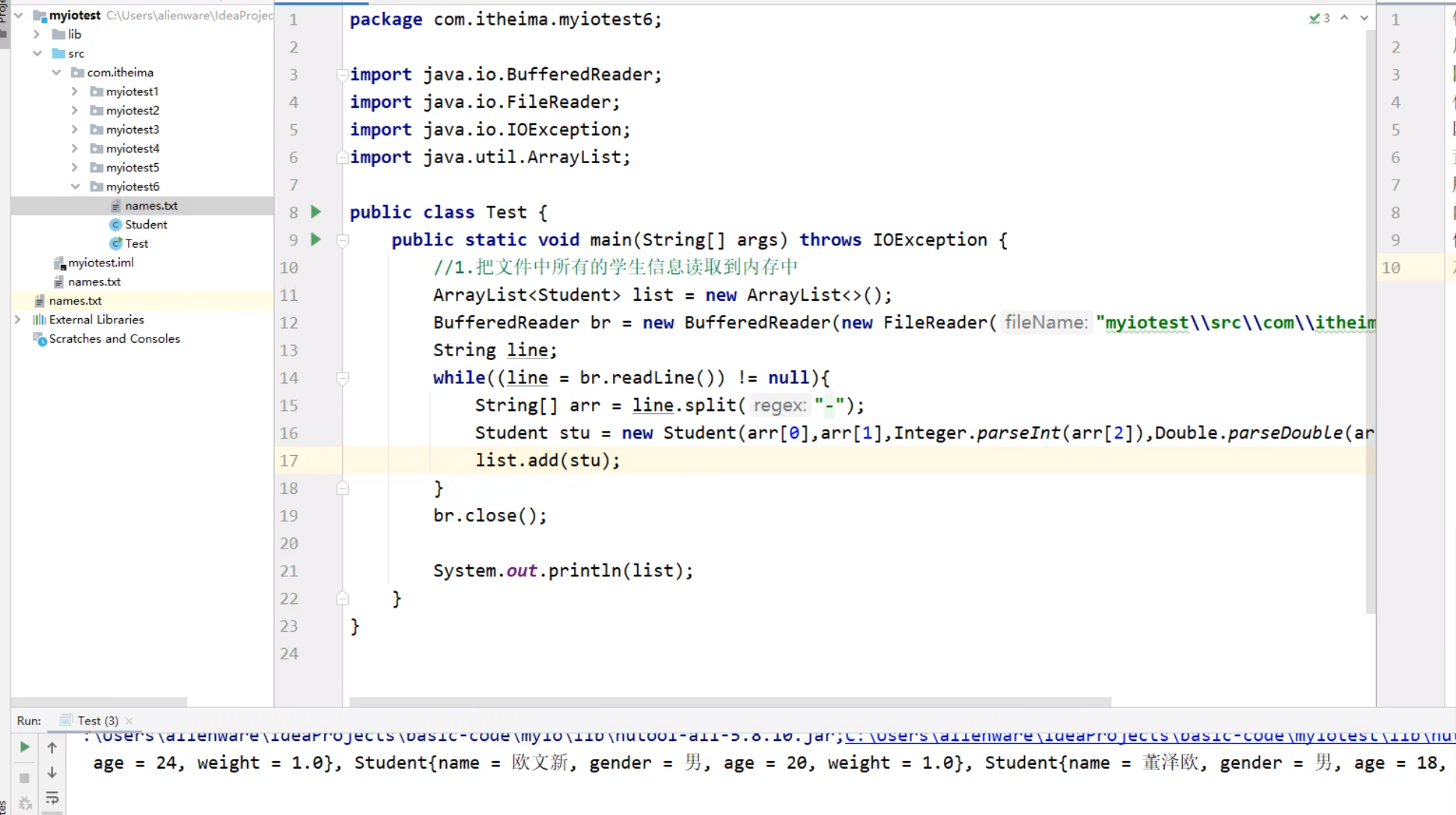Close the Test (3) run tab
Image resolution: width=1456 pixels, height=815 pixels.
pyautogui.click(x=130, y=721)
